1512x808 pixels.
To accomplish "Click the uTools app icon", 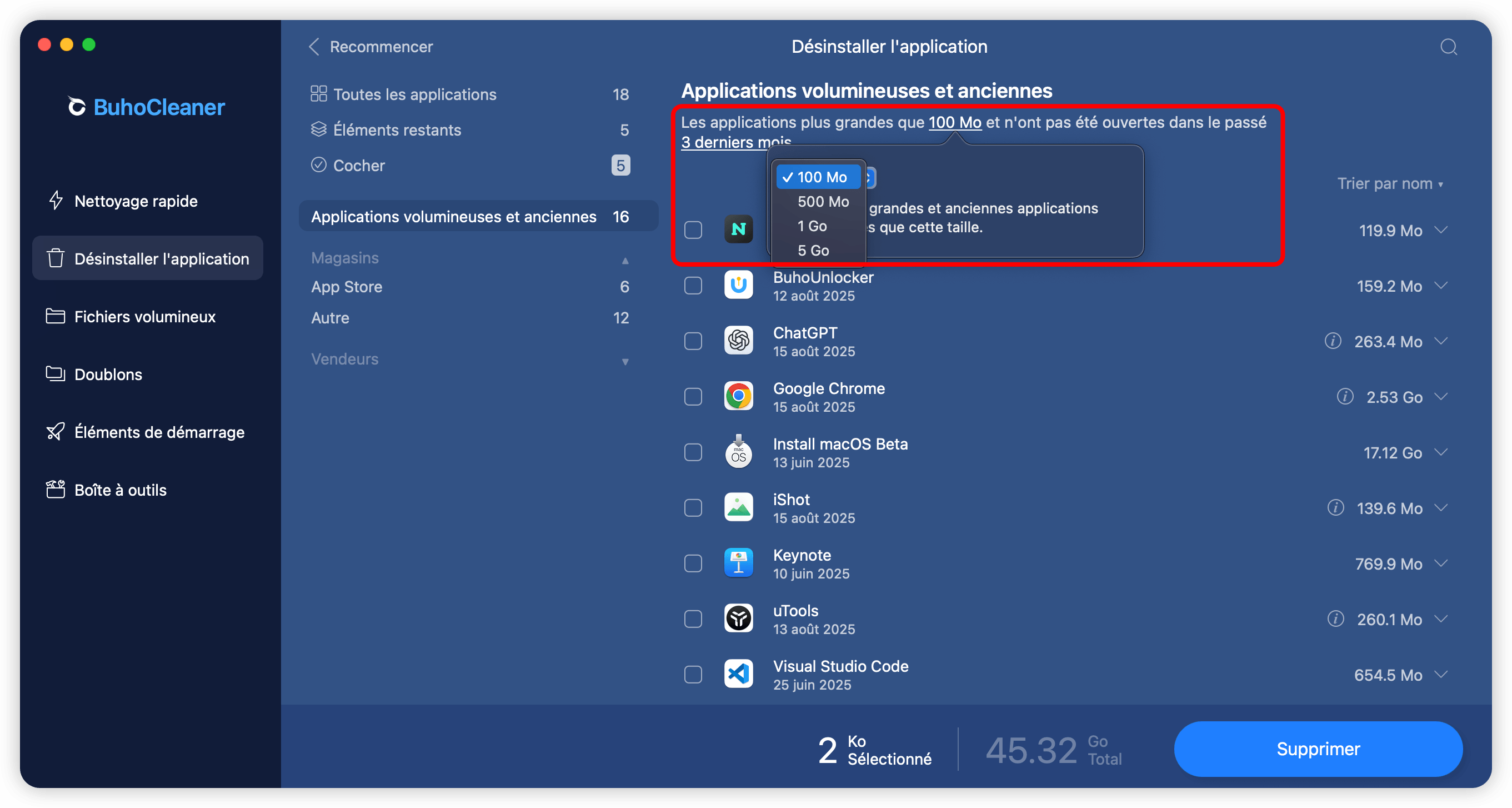I will click(x=738, y=619).
